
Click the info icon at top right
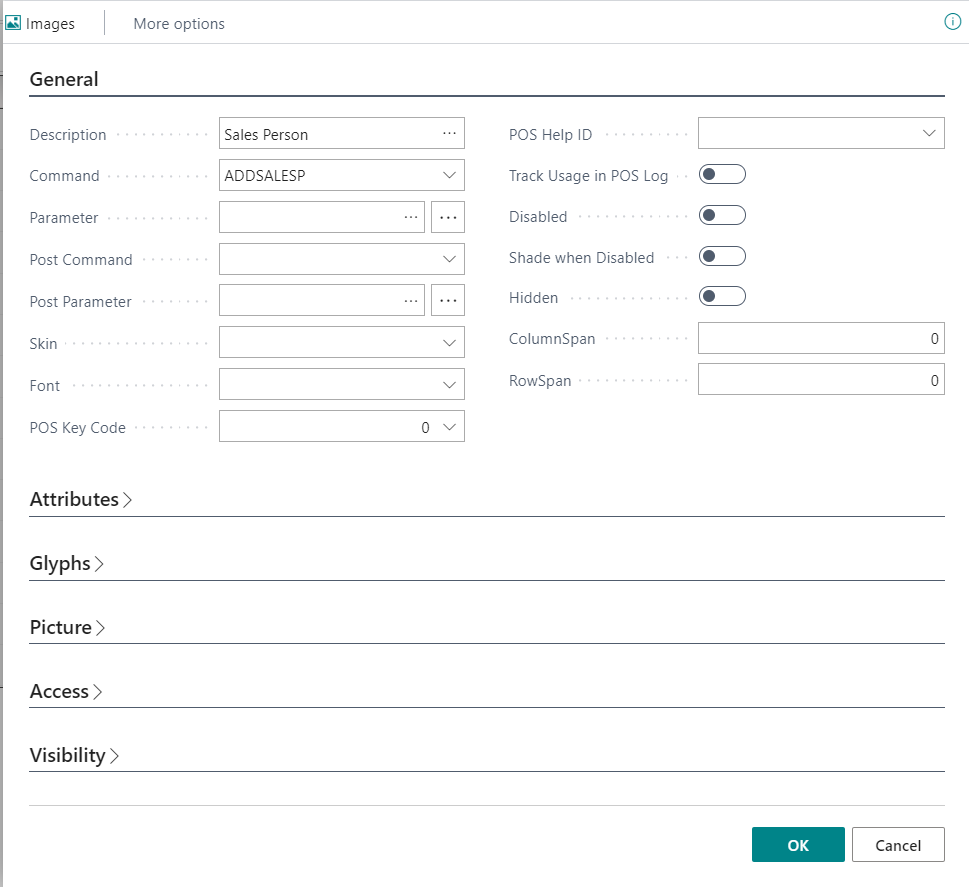[x=952, y=22]
